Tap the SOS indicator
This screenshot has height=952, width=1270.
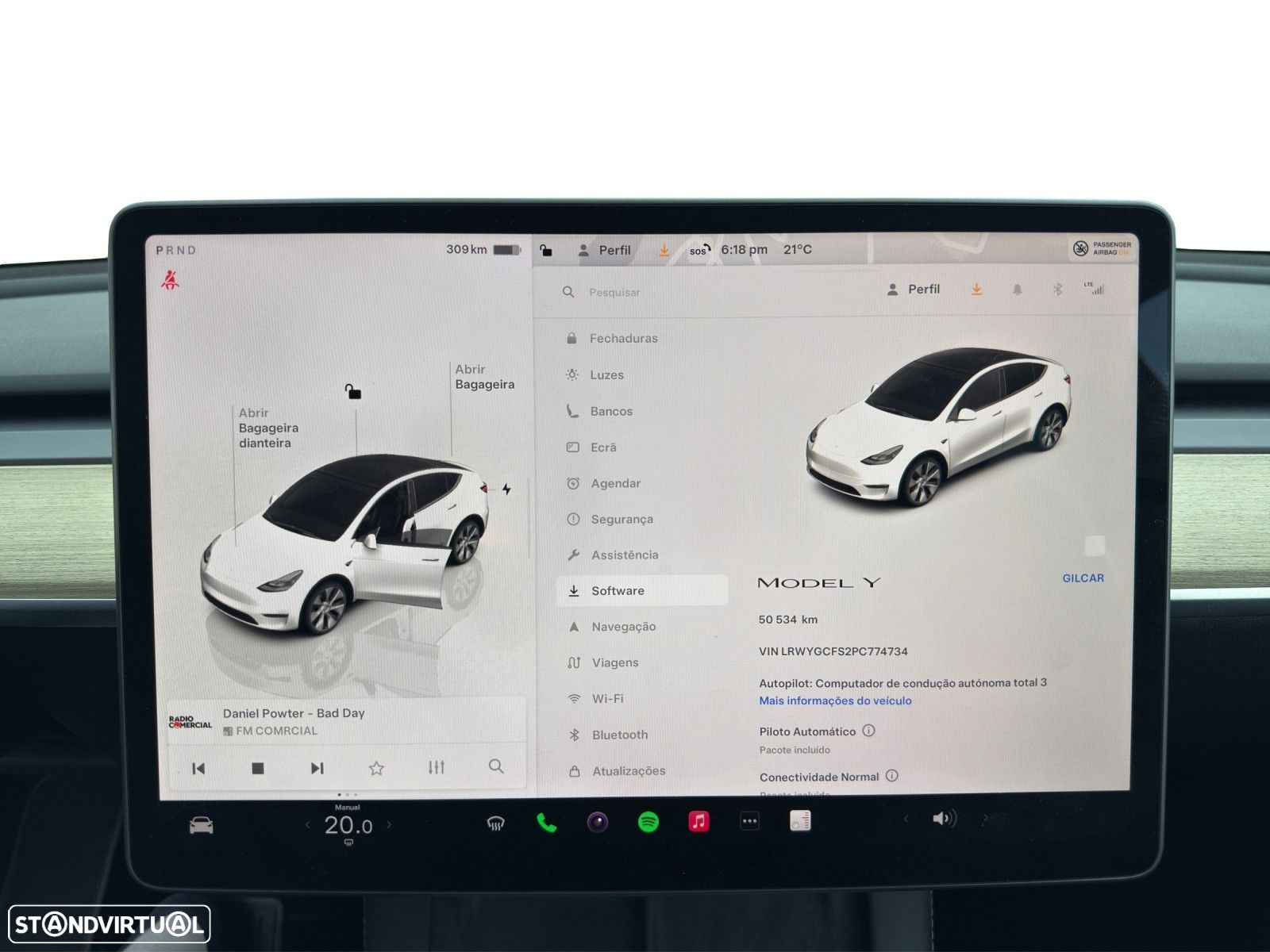tap(698, 250)
